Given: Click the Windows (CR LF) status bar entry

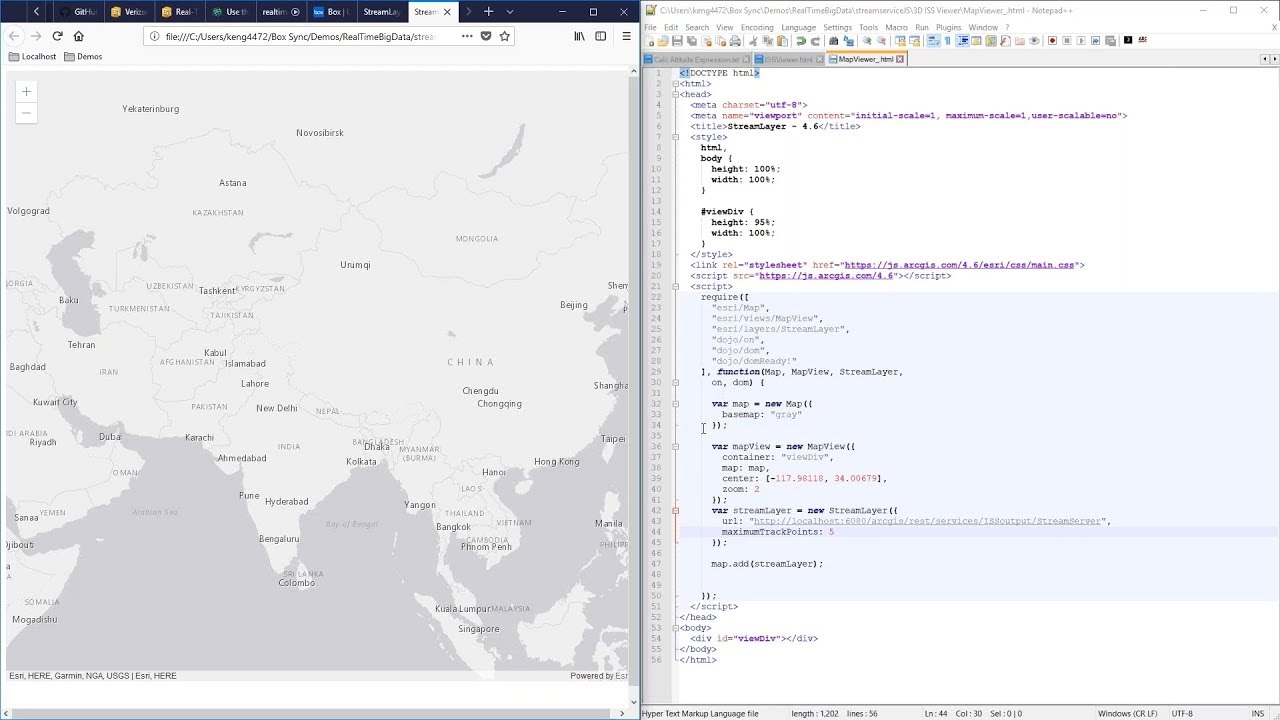Looking at the screenshot, I should tap(1127, 714).
